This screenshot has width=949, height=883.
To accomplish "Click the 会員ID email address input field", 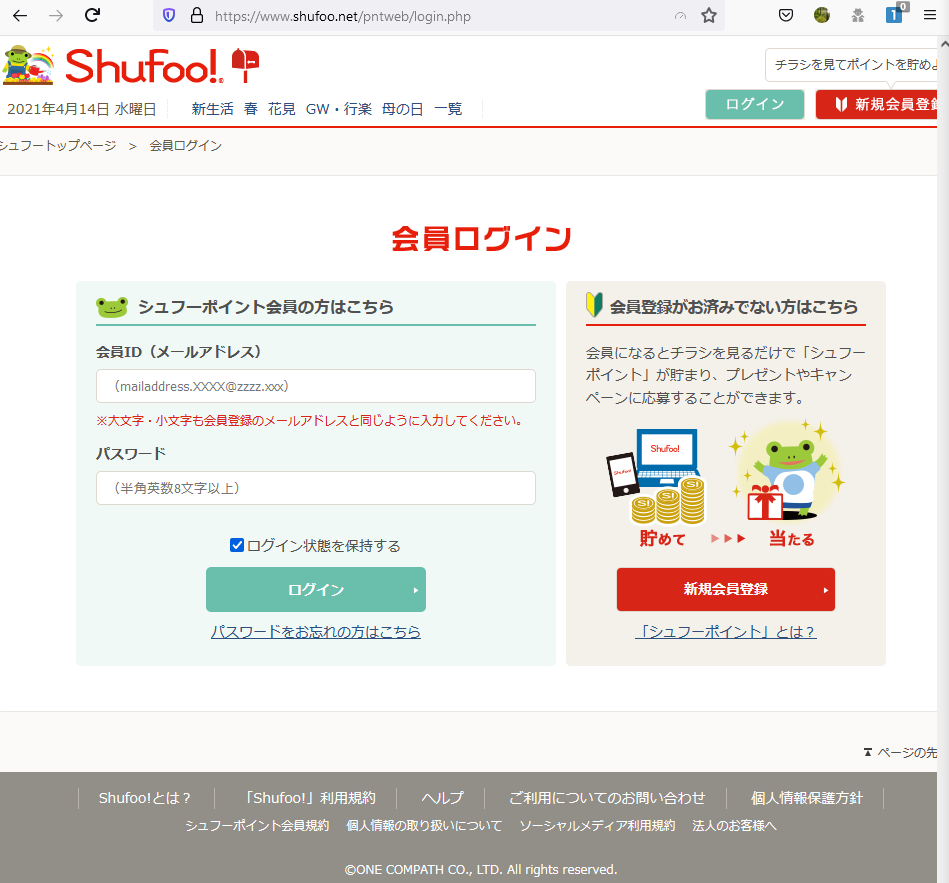I will [316, 386].
